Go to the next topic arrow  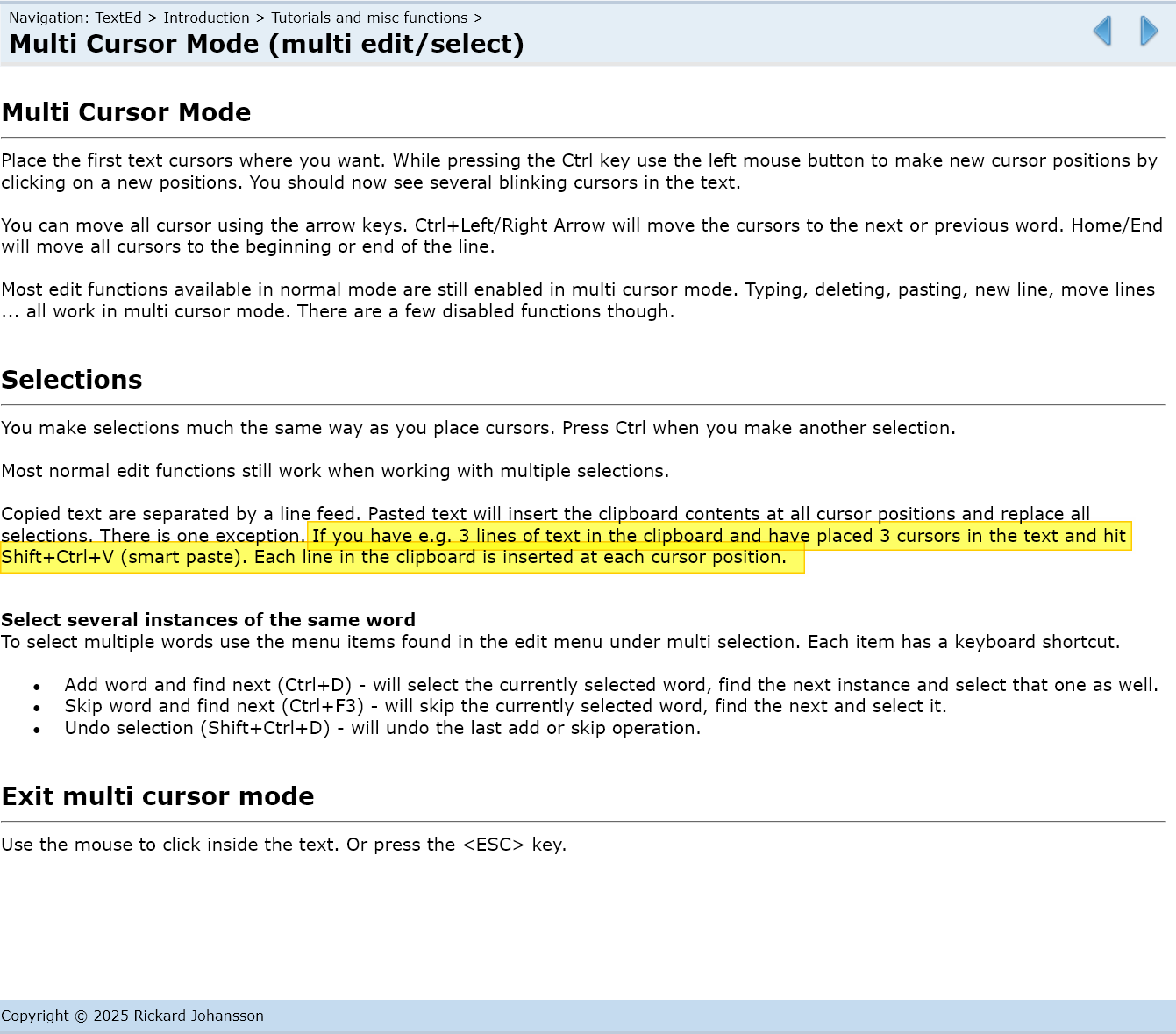[1148, 32]
